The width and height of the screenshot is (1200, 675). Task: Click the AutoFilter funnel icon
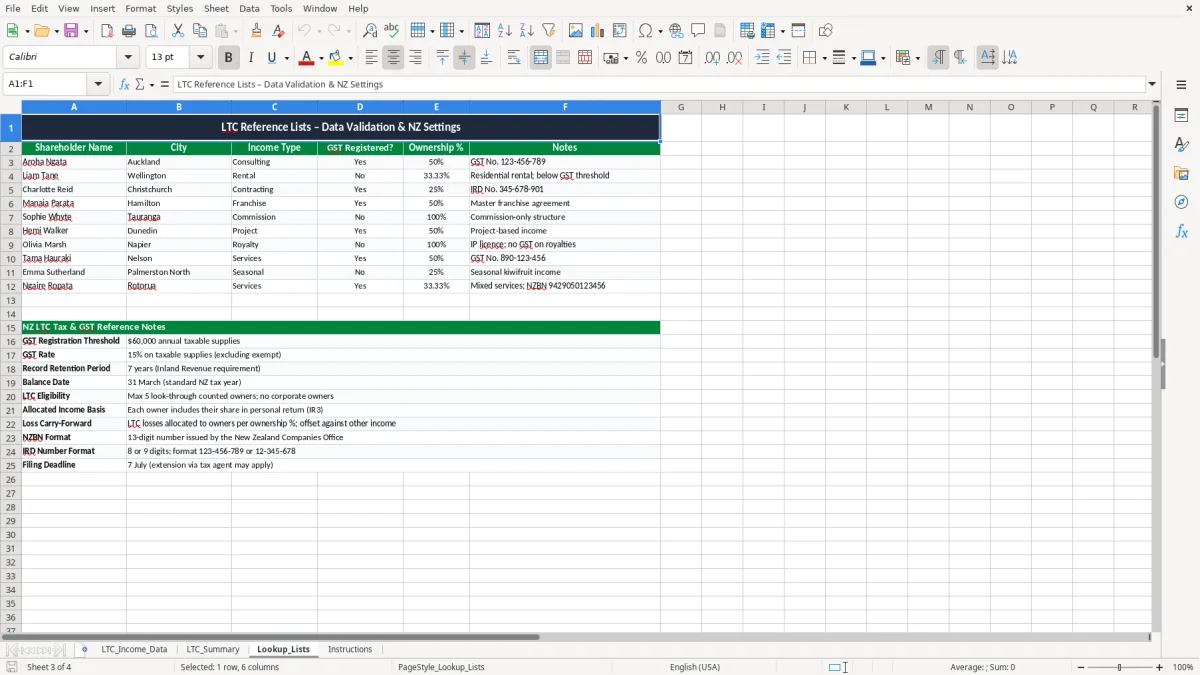[549, 31]
